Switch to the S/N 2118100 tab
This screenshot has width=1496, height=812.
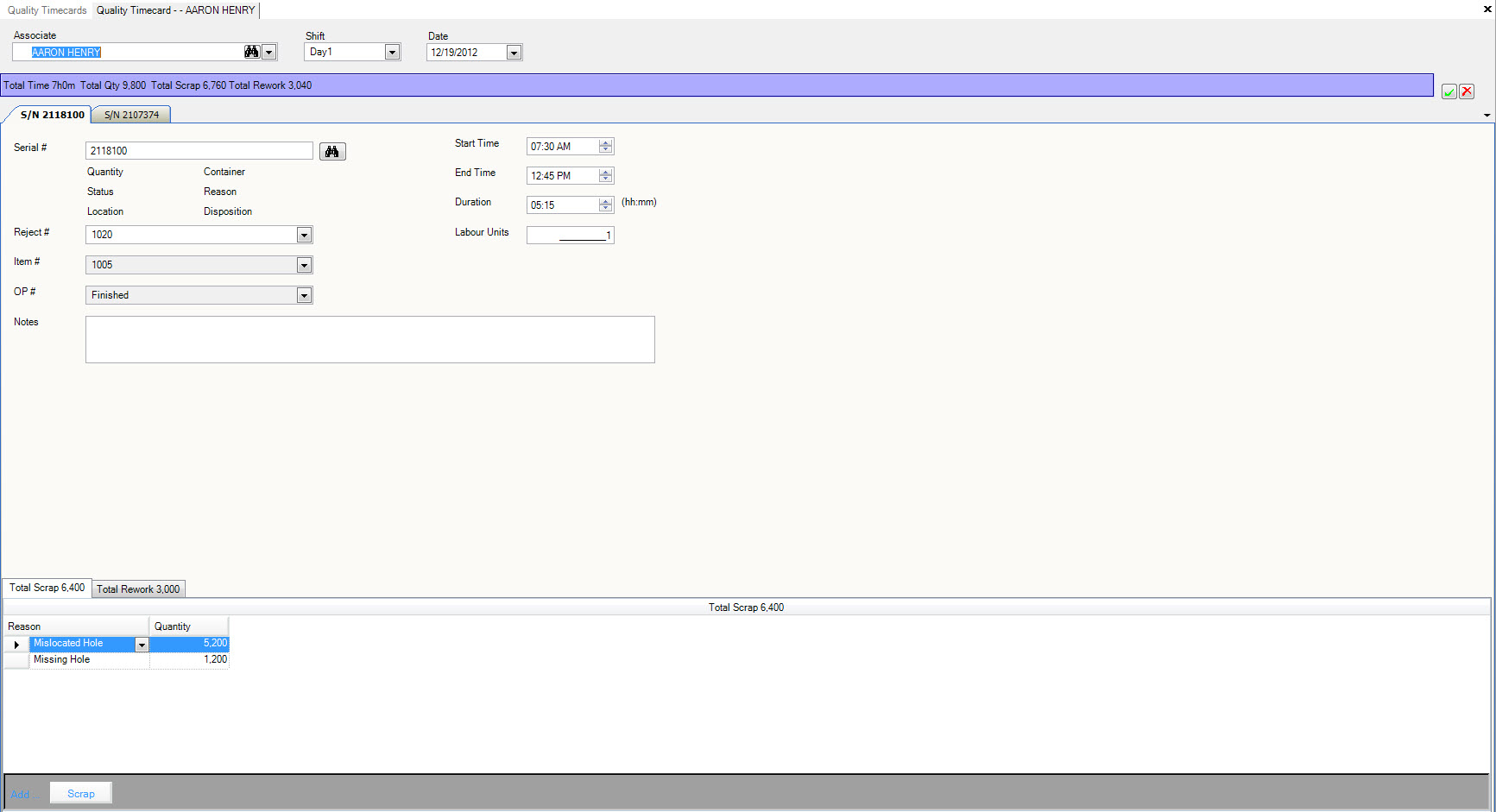(x=52, y=115)
